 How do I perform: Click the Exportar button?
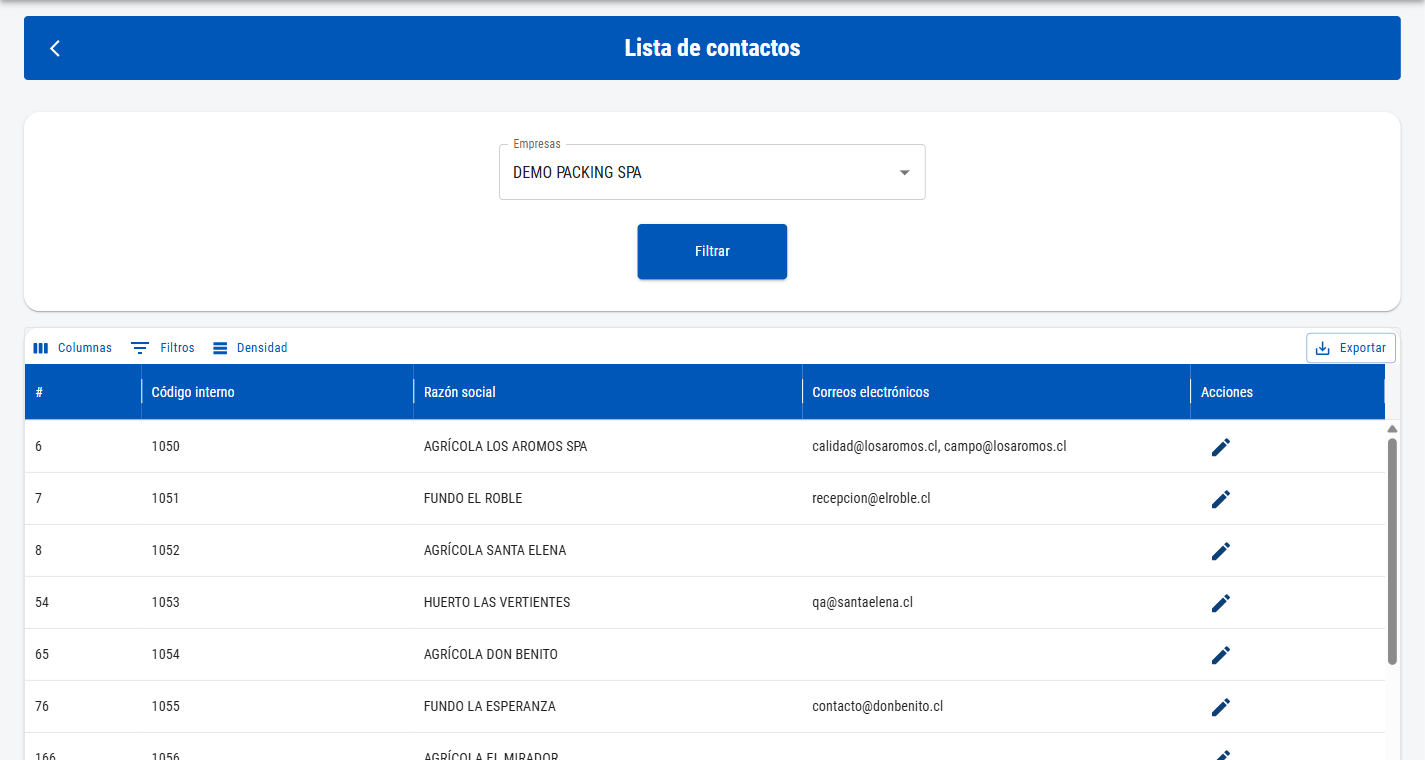(1351, 348)
